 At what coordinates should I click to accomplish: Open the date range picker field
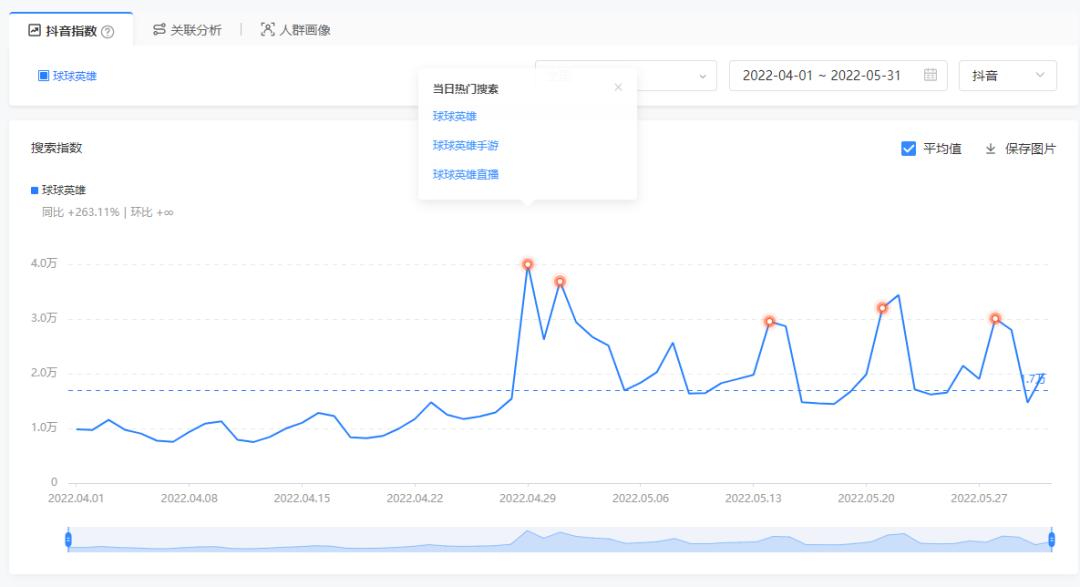pos(838,75)
